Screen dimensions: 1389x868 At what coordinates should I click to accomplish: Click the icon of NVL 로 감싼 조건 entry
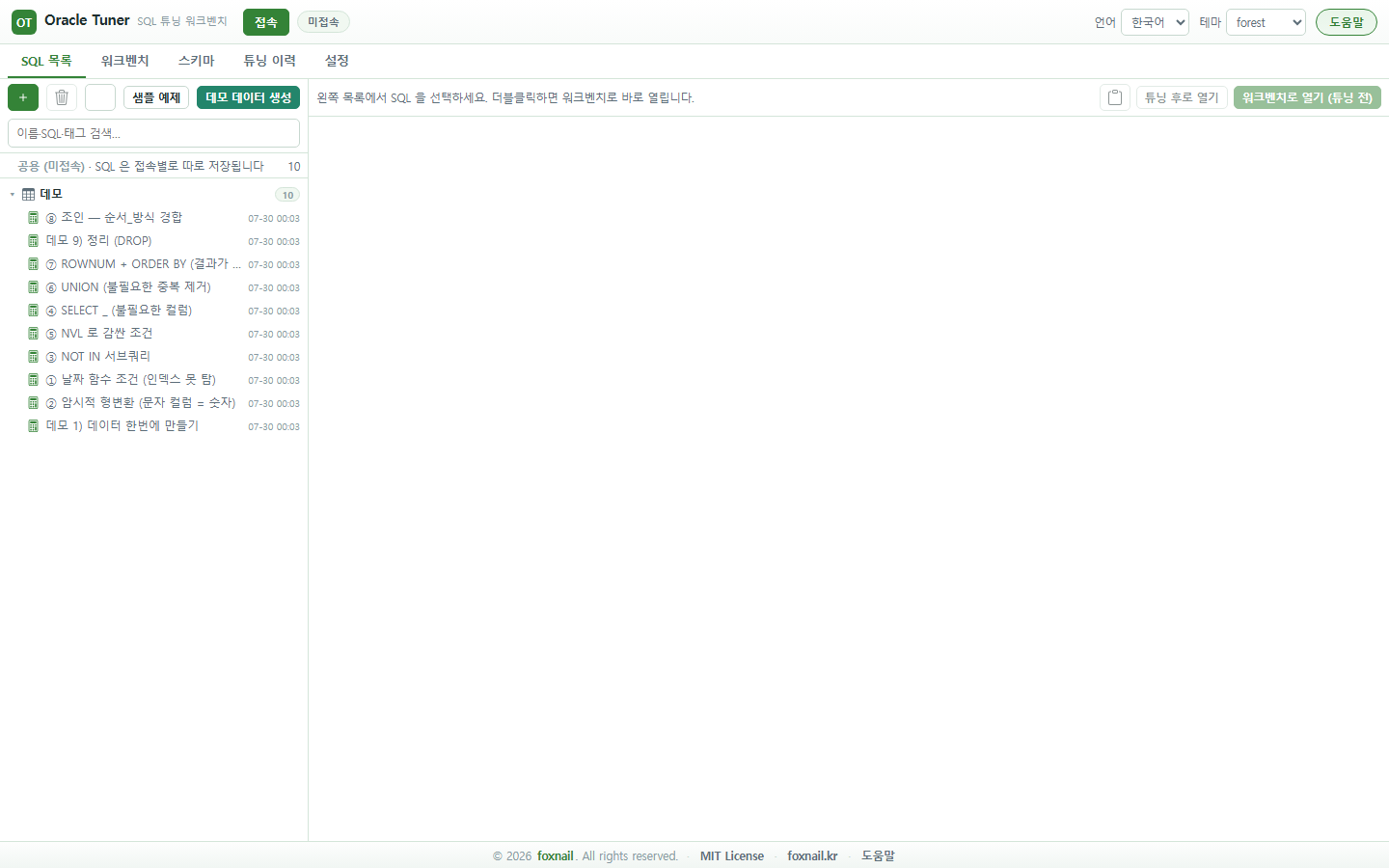(33, 334)
